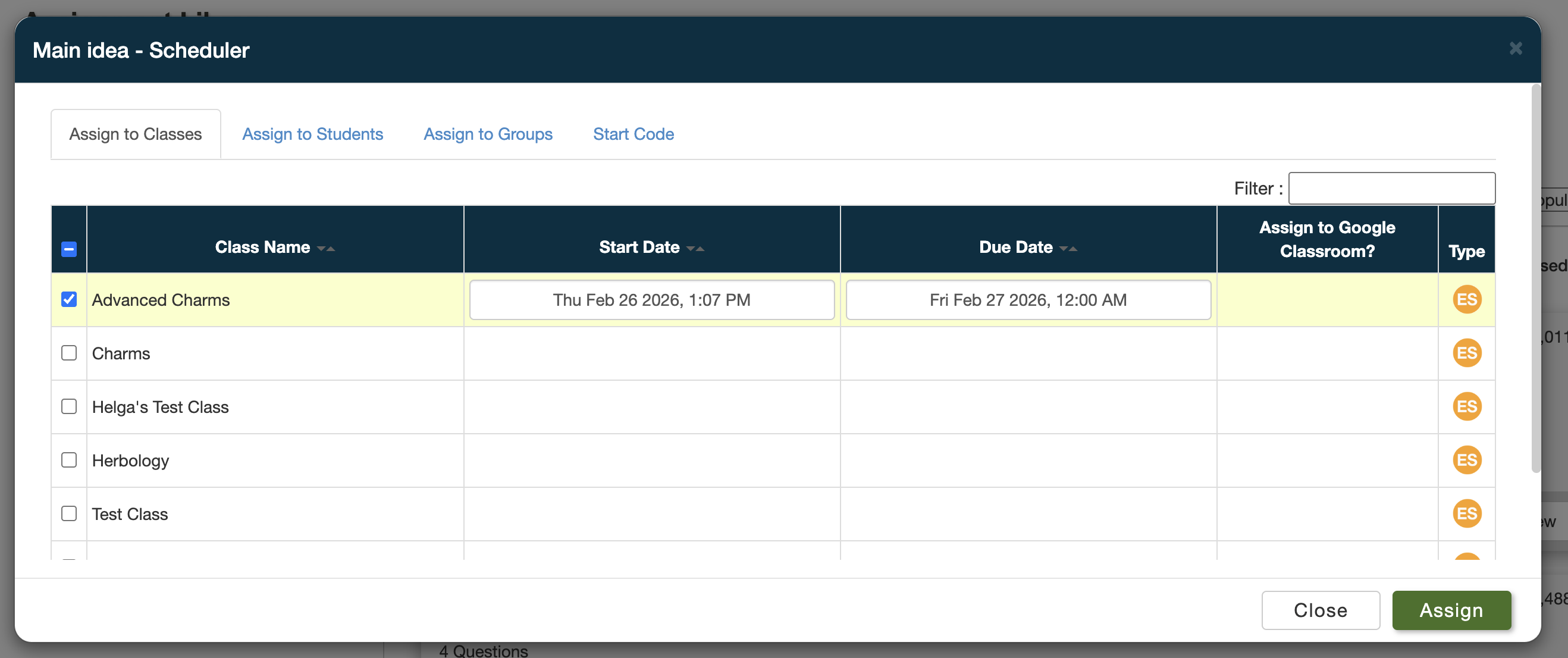The image size is (1568, 658).
Task: Sort table by Start Date arrows
Action: [x=695, y=248]
